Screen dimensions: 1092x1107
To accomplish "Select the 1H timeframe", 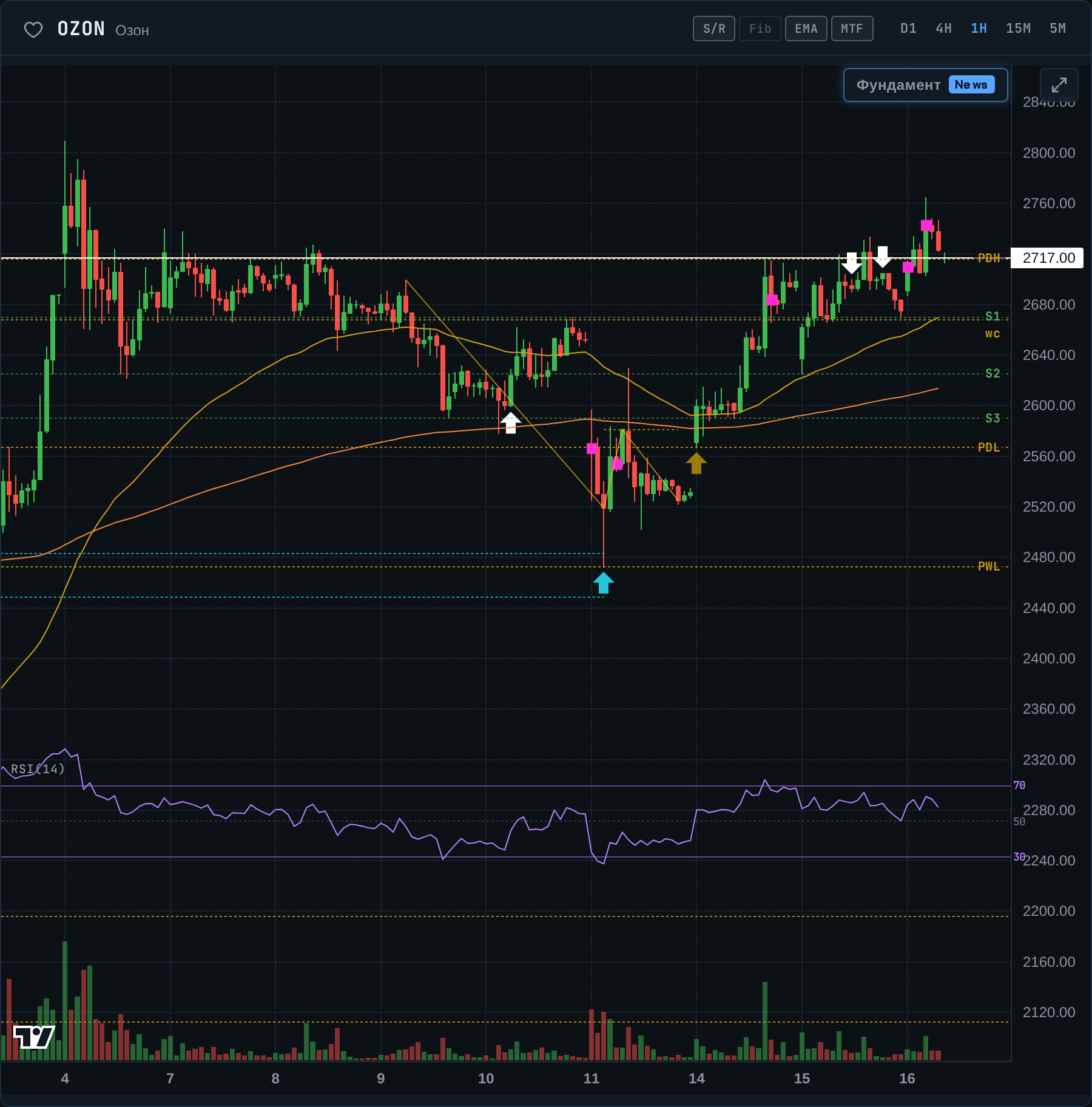I will [979, 29].
